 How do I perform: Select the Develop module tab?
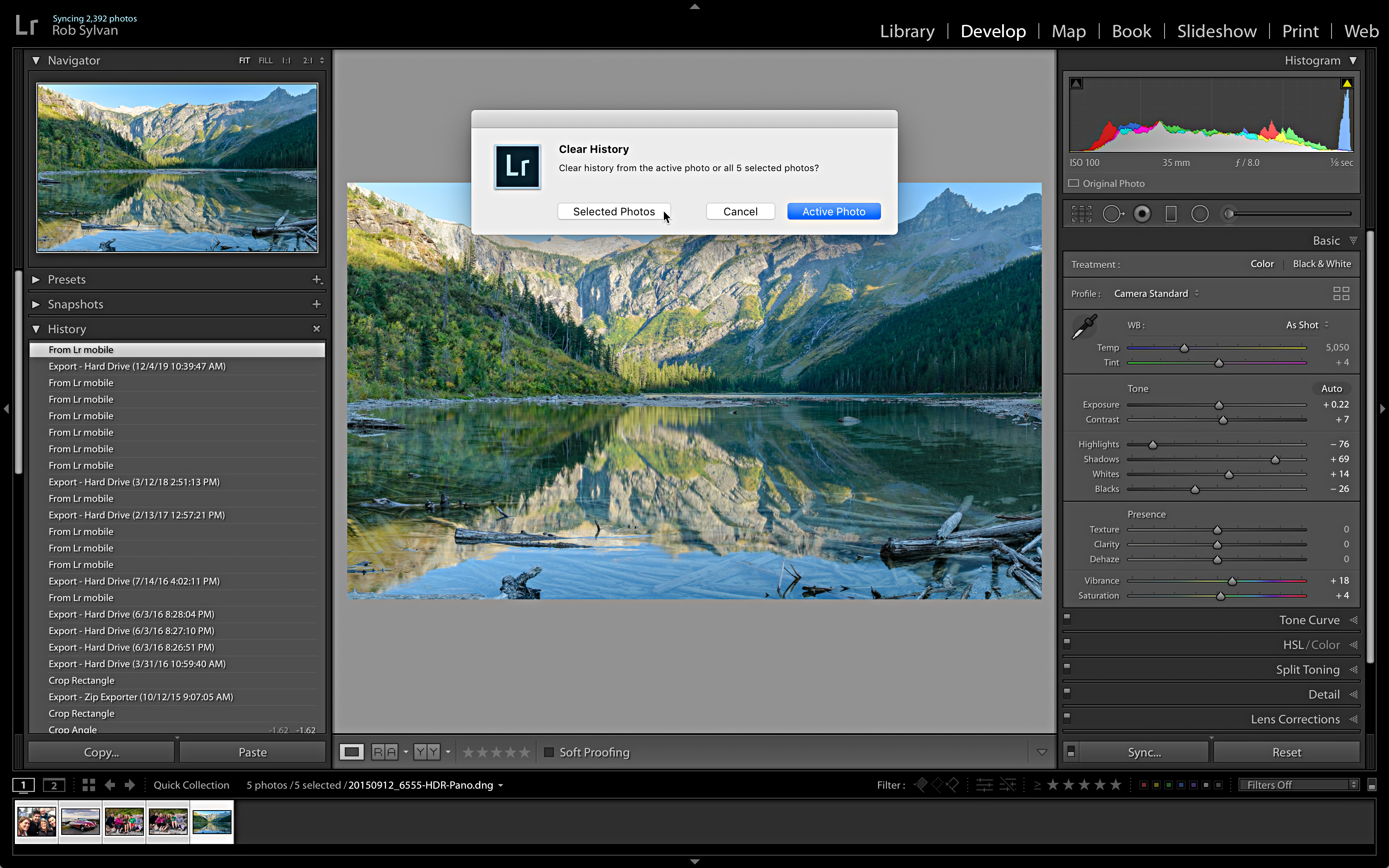pyautogui.click(x=993, y=31)
